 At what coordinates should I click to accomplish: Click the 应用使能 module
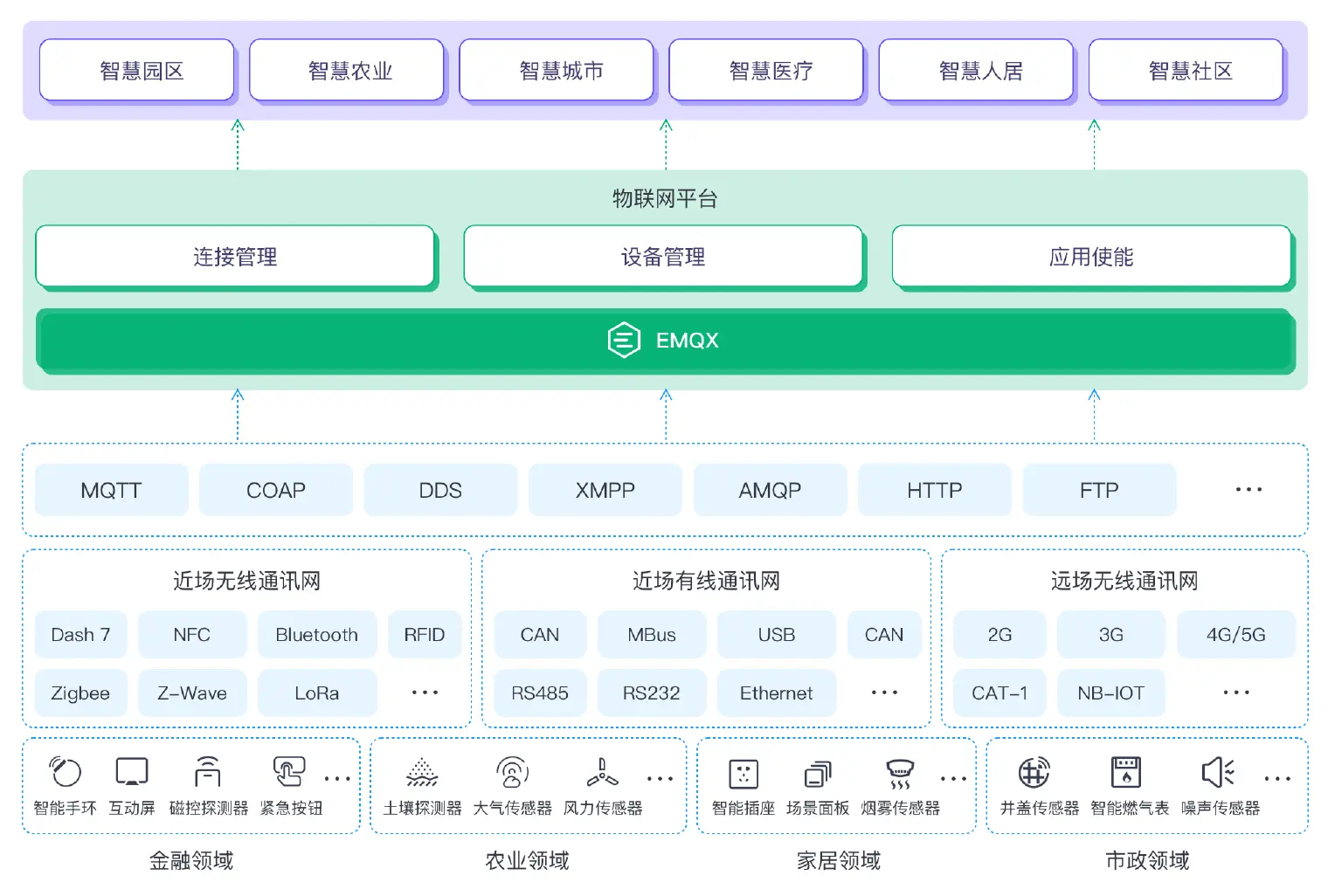tap(1091, 257)
